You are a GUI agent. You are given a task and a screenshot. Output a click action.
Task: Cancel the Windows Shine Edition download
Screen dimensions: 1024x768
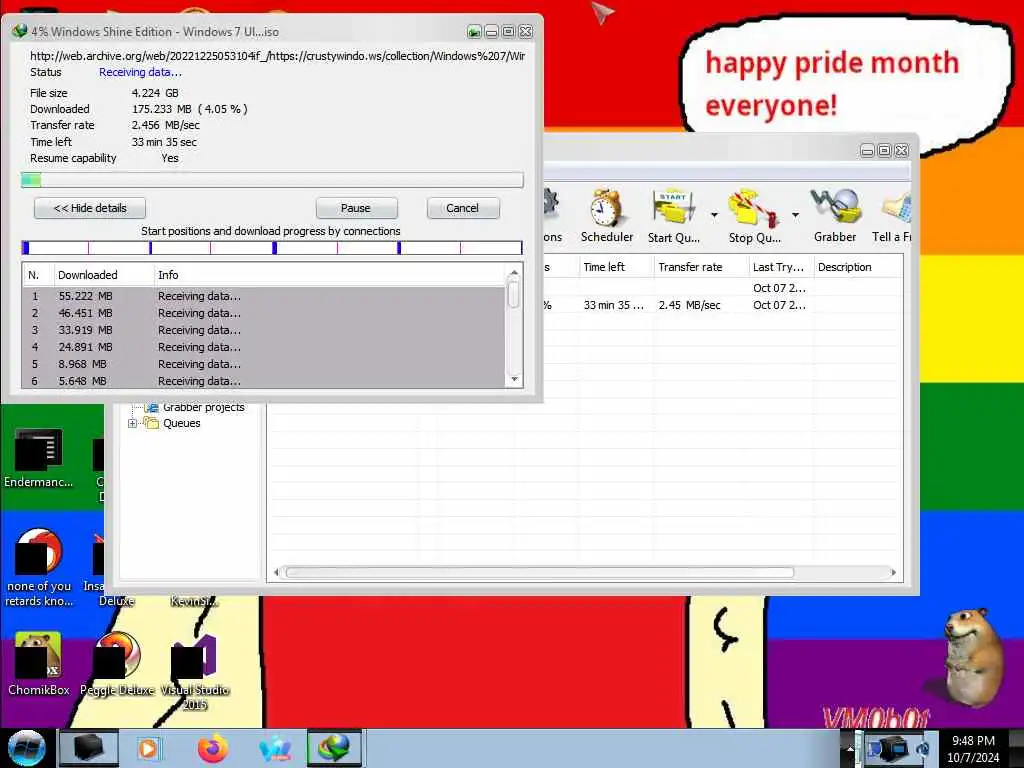pyautogui.click(x=462, y=208)
